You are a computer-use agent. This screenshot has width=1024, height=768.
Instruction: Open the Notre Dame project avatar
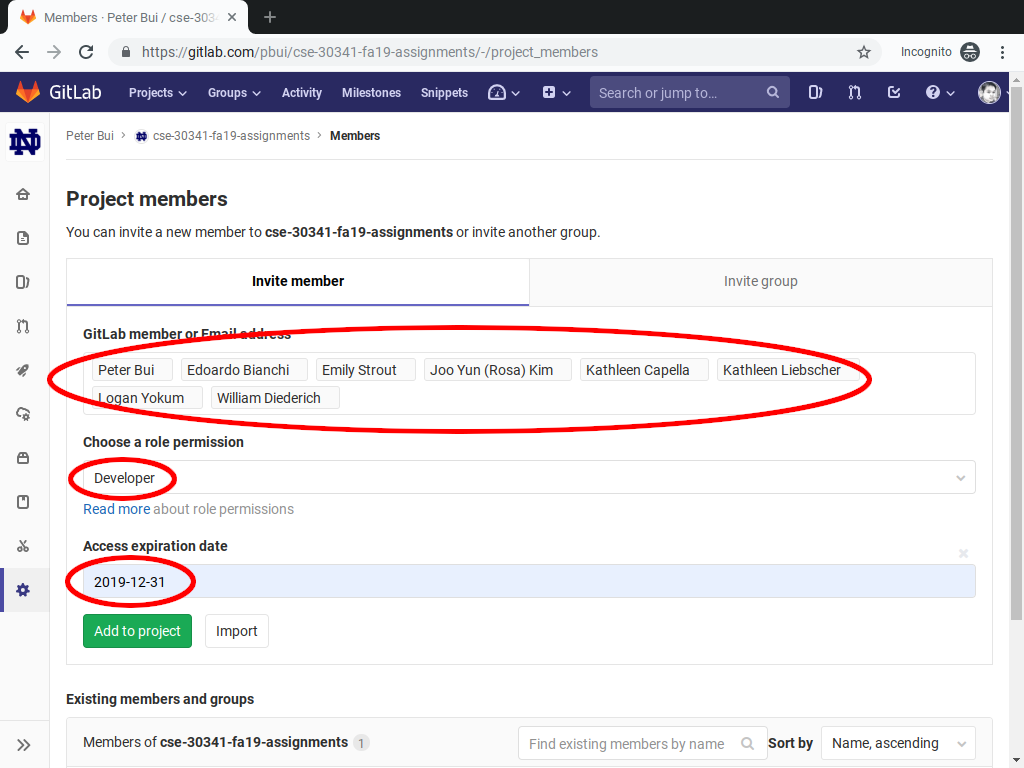click(25, 142)
